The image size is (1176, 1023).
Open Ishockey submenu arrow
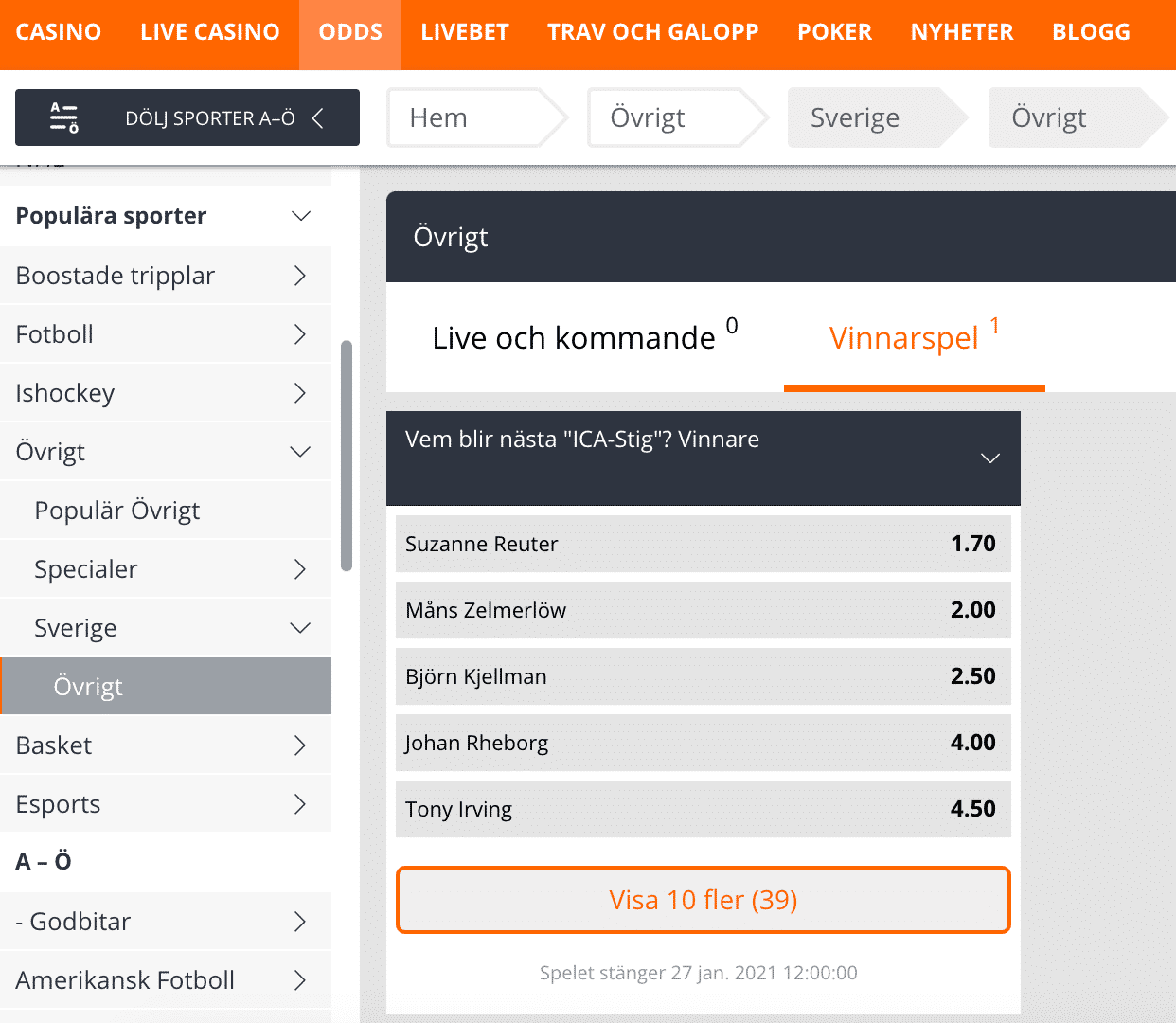click(300, 393)
